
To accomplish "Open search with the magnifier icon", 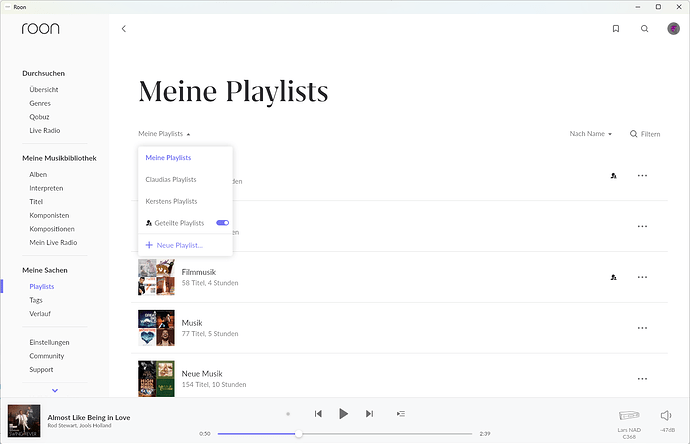I will pos(645,29).
